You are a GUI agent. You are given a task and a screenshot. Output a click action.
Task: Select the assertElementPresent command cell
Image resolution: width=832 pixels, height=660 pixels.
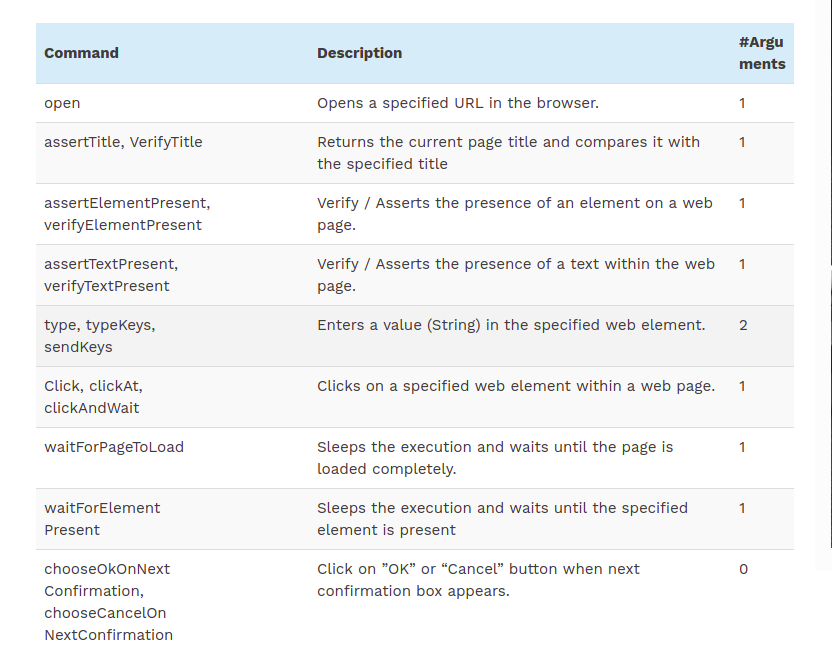point(126,214)
